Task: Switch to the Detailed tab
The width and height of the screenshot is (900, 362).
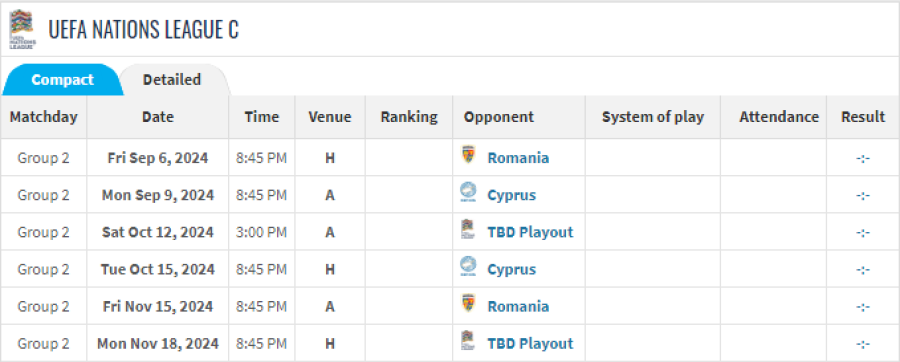Action: (x=172, y=80)
